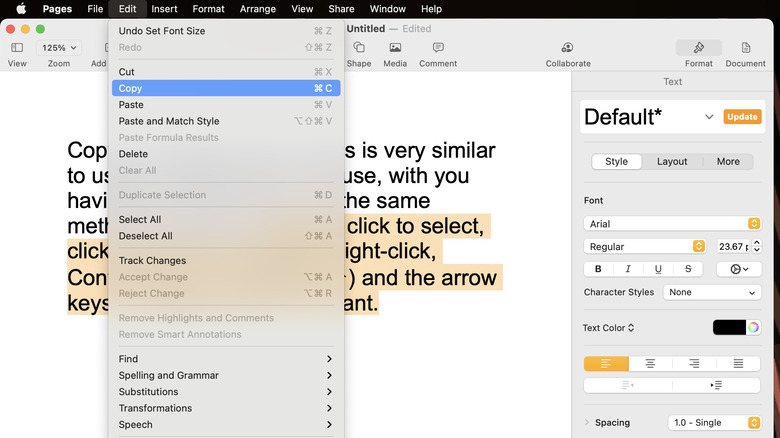Switch to the Layout tab
Image resolution: width=780 pixels, height=438 pixels.
pyautogui.click(x=672, y=161)
